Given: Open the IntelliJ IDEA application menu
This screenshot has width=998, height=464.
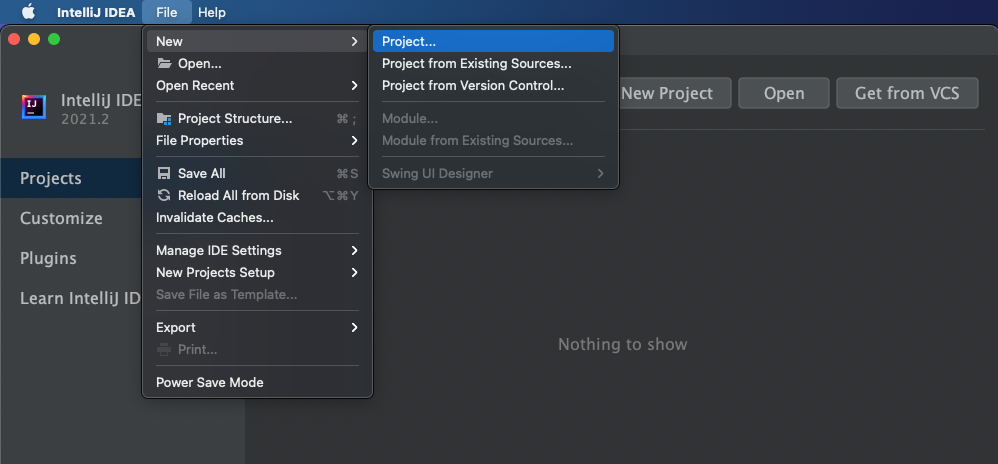Looking at the screenshot, I should (96, 12).
